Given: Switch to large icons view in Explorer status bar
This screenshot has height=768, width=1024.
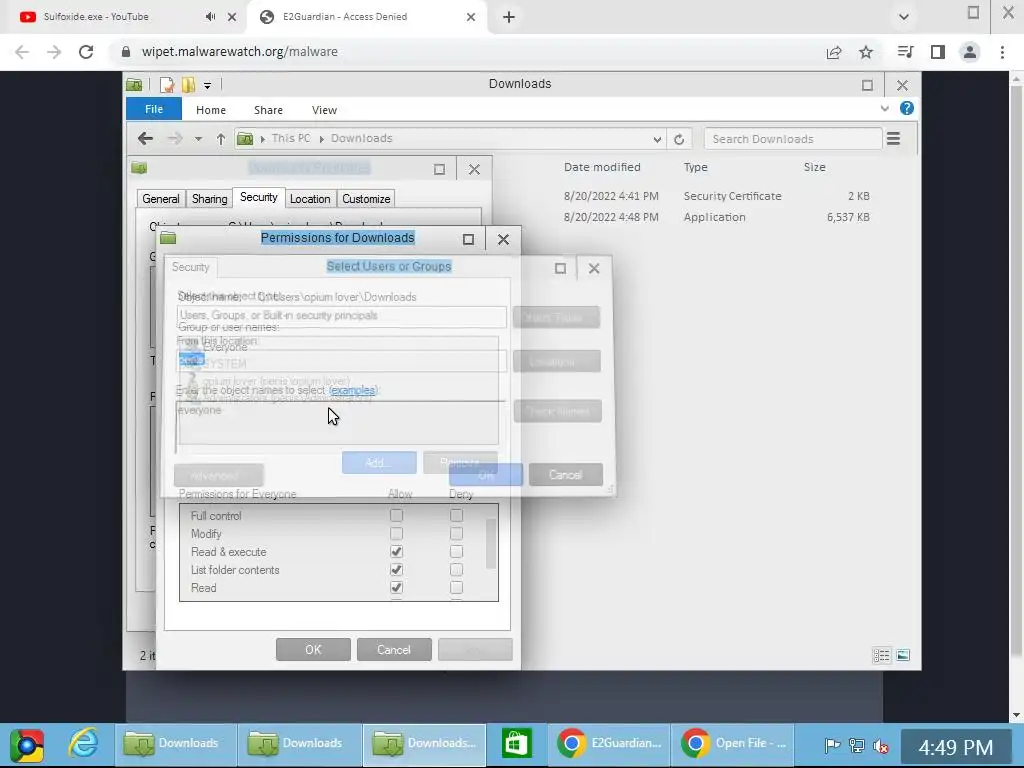Looking at the screenshot, I should pos(903,655).
